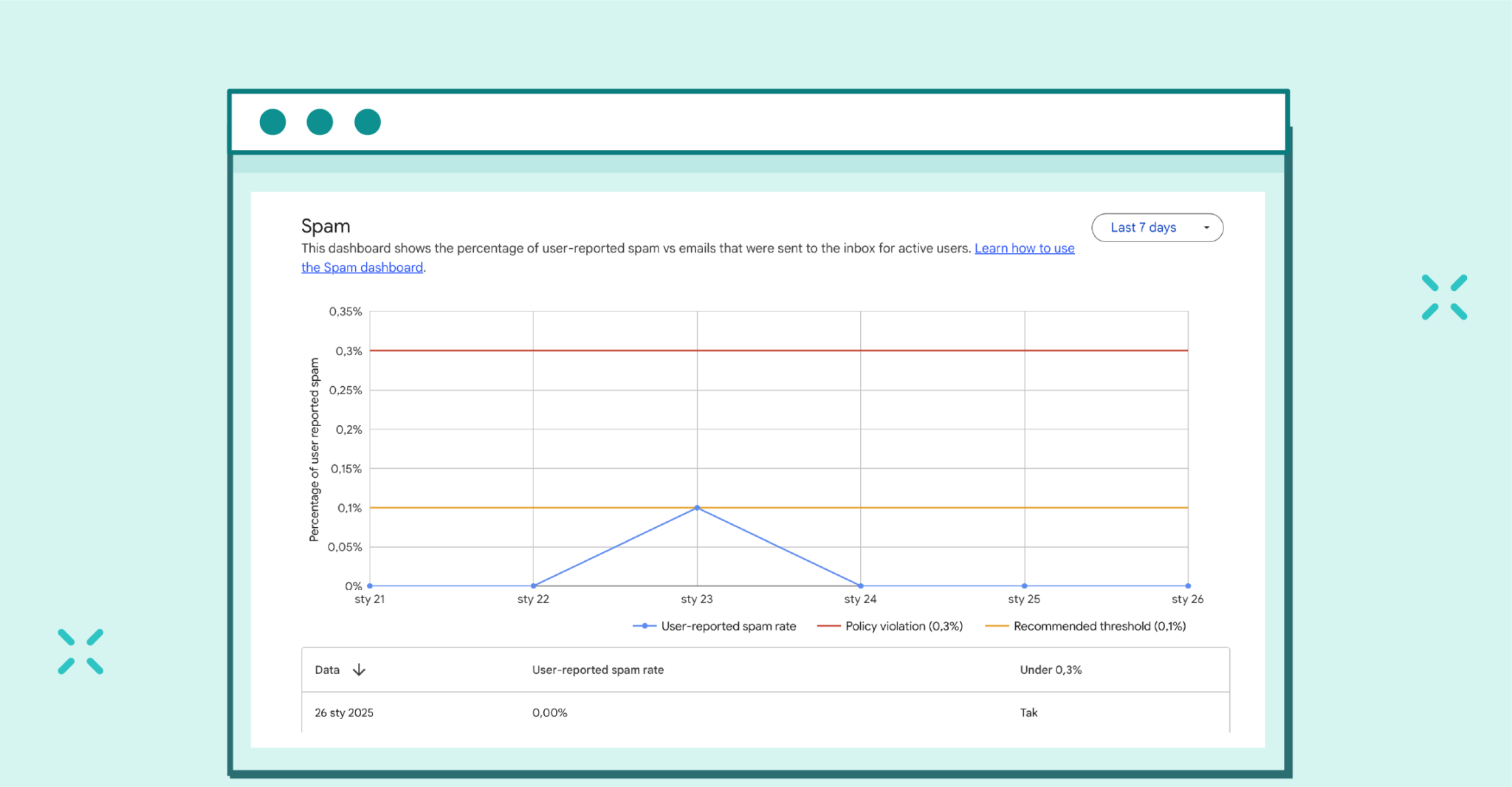Click the first teal browser window dot
This screenshot has height=787, width=1512.
point(272,121)
